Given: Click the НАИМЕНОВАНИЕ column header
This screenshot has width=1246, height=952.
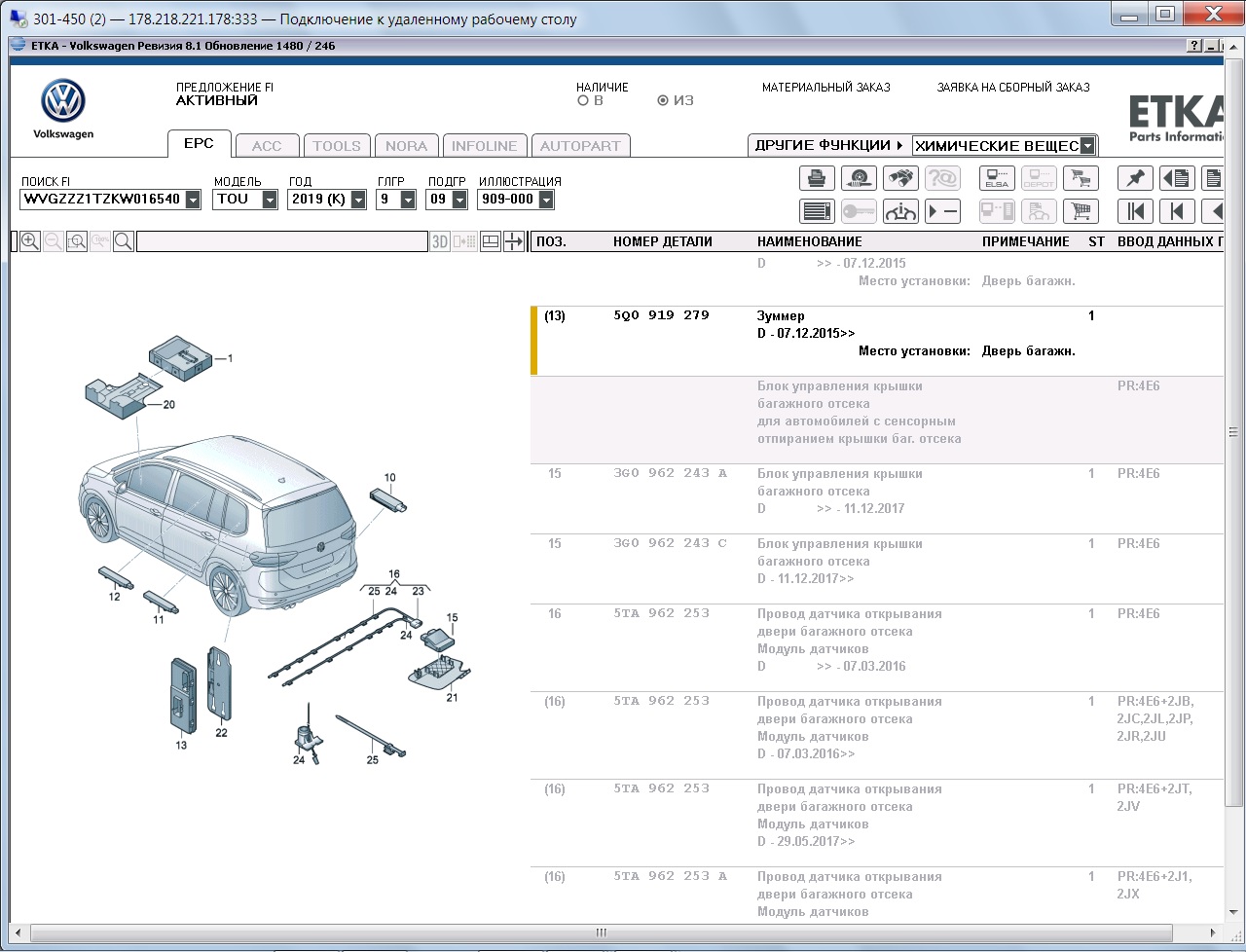Looking at the screenshot, I should click(810, 241).
